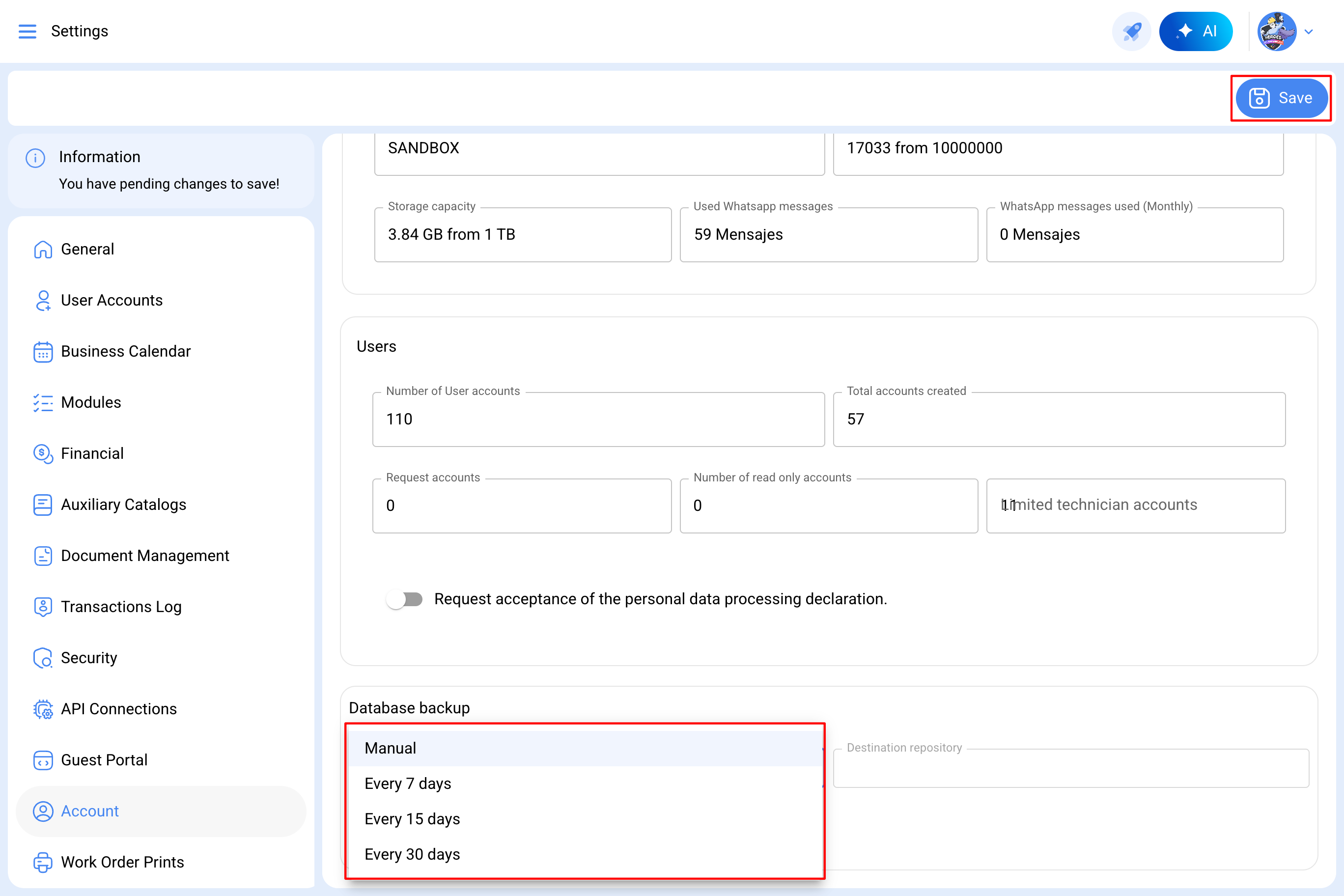Click the Security shield icon
Viewport: 1344px width, 896px height.
[43, 658]
